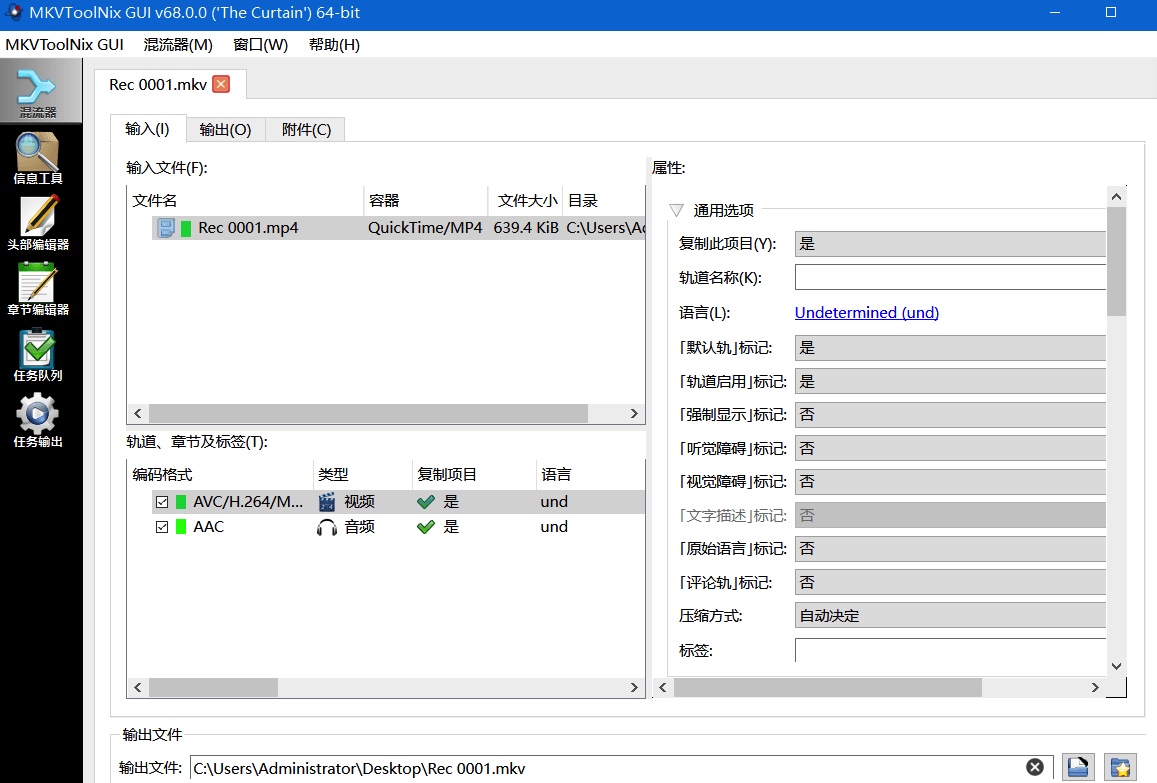Click the file icon beside Rec 0001.mp4
1157x783 pixels.
(x=166, y=228)
